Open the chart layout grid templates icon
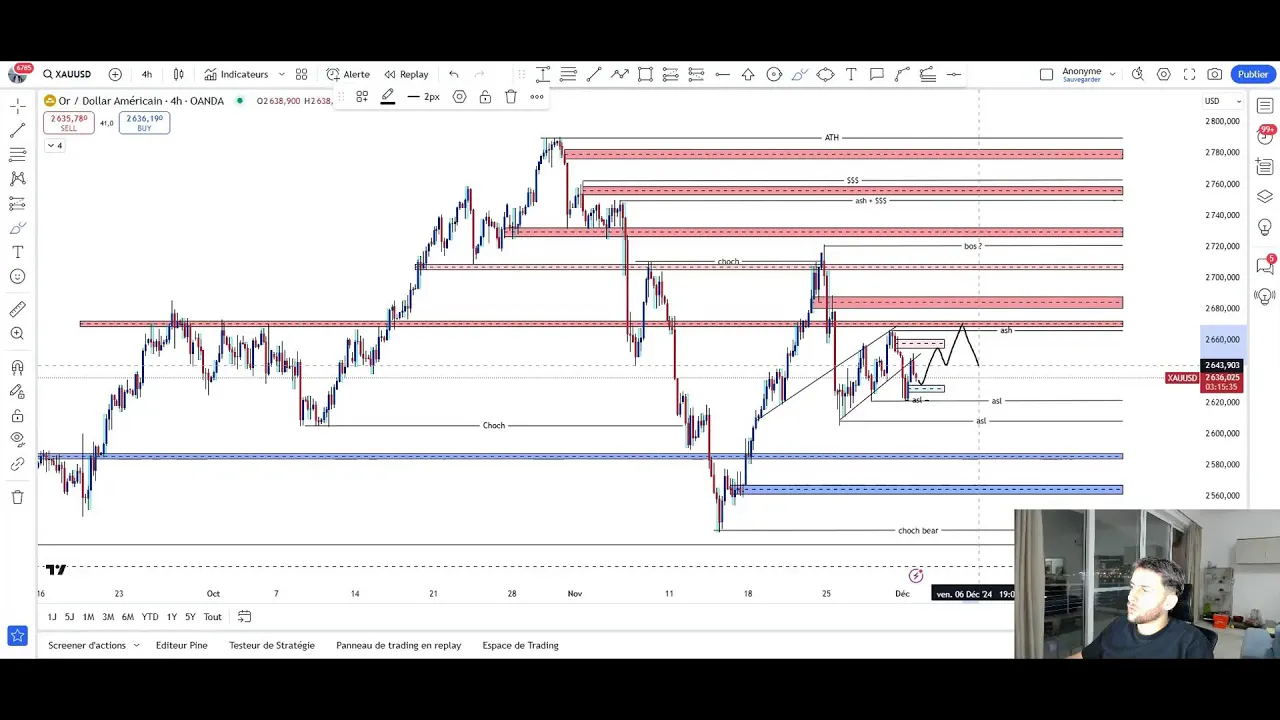This screenshot has width=1280, height=720. coord(301,74)
